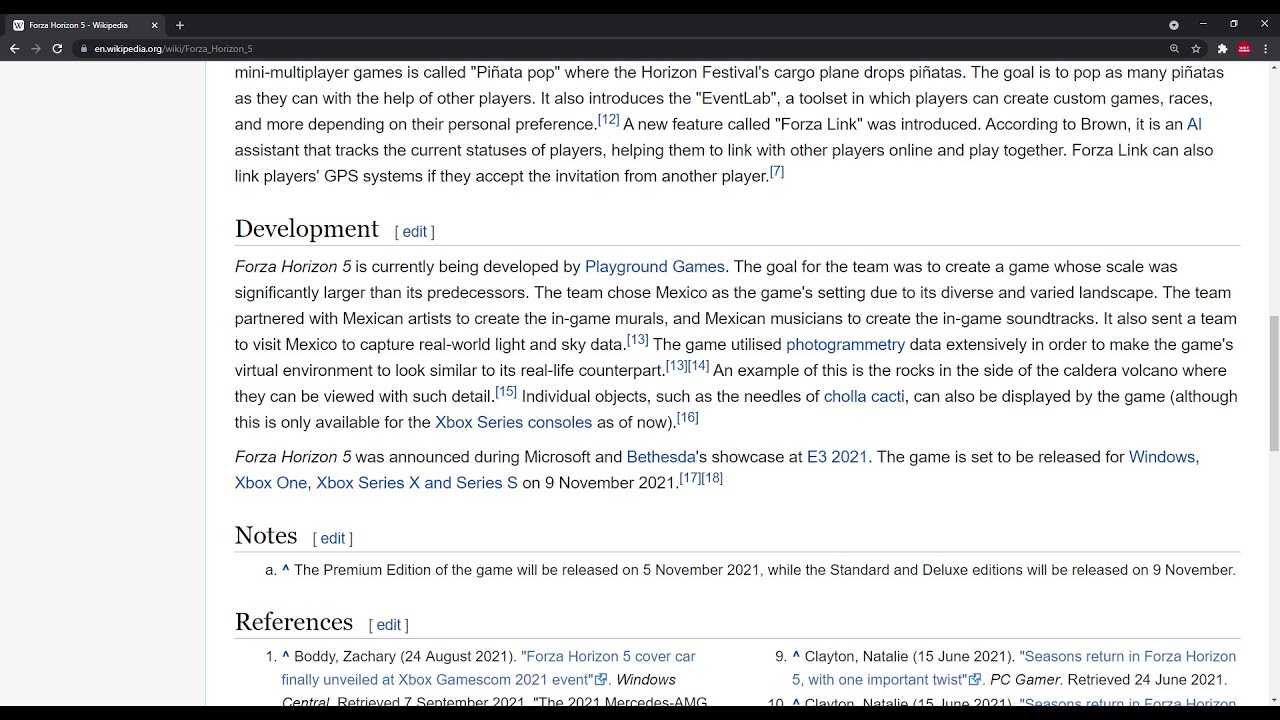Image resolution: width=1280 pixels, height=720 pixels.
Task: Open citation [15]
Action: (506, 391)
